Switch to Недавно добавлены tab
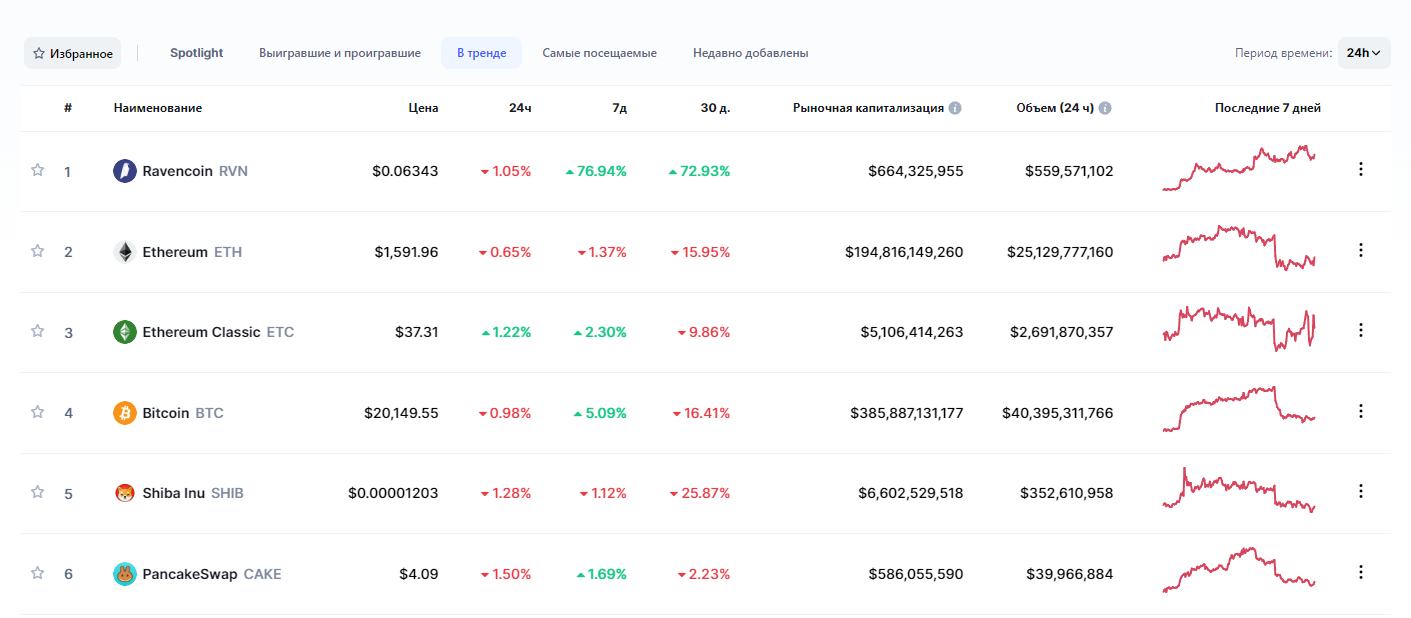 tap(750, 53)
